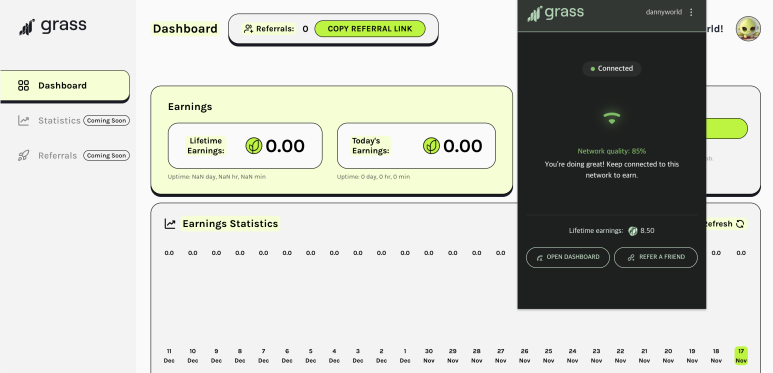The width and height of the screenshot is (773, 373).
Task: Copy the referral link
Action: pyautogui.click(x=370, y=29)
